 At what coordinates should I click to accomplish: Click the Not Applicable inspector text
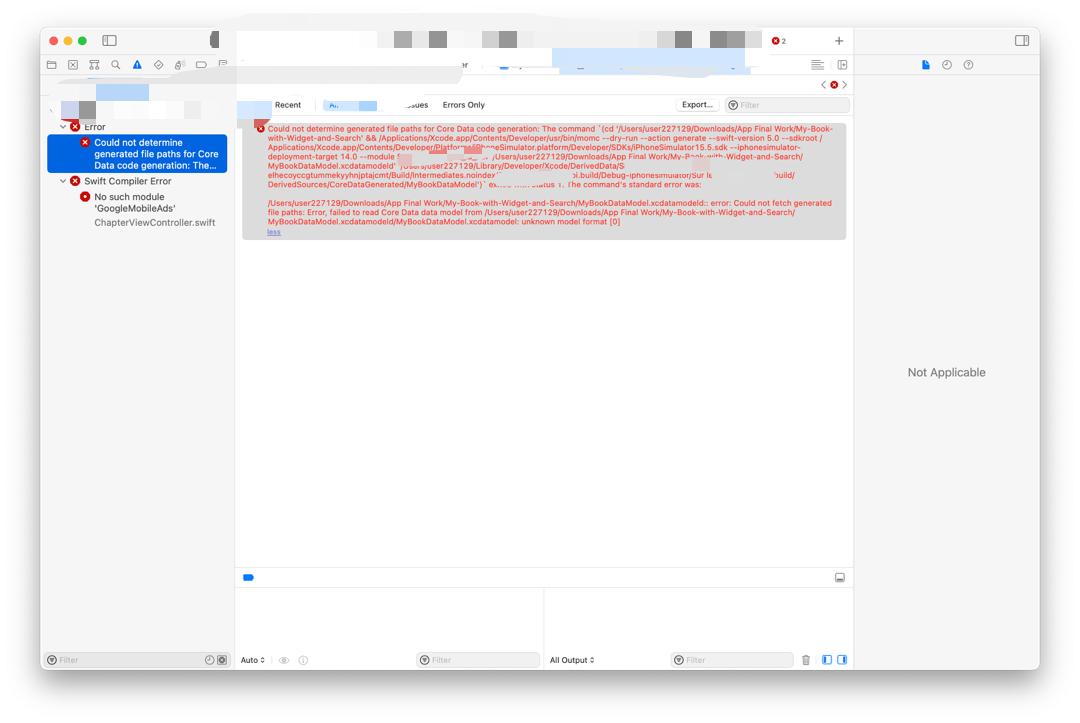tap(946, 373)
